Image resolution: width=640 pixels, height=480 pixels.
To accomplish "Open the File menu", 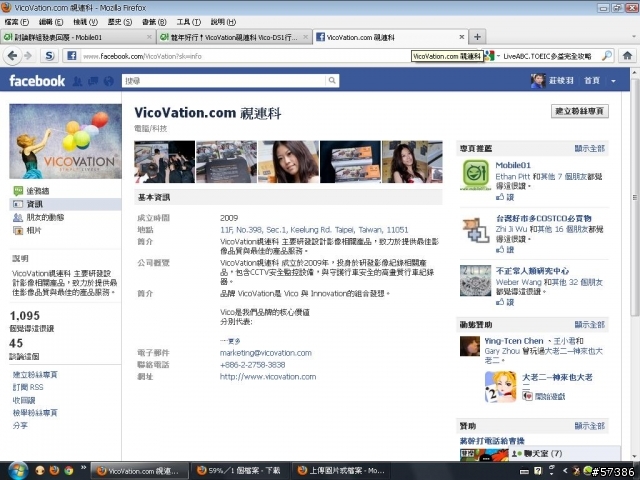I will pyautogui.click(x=16, y=22).
